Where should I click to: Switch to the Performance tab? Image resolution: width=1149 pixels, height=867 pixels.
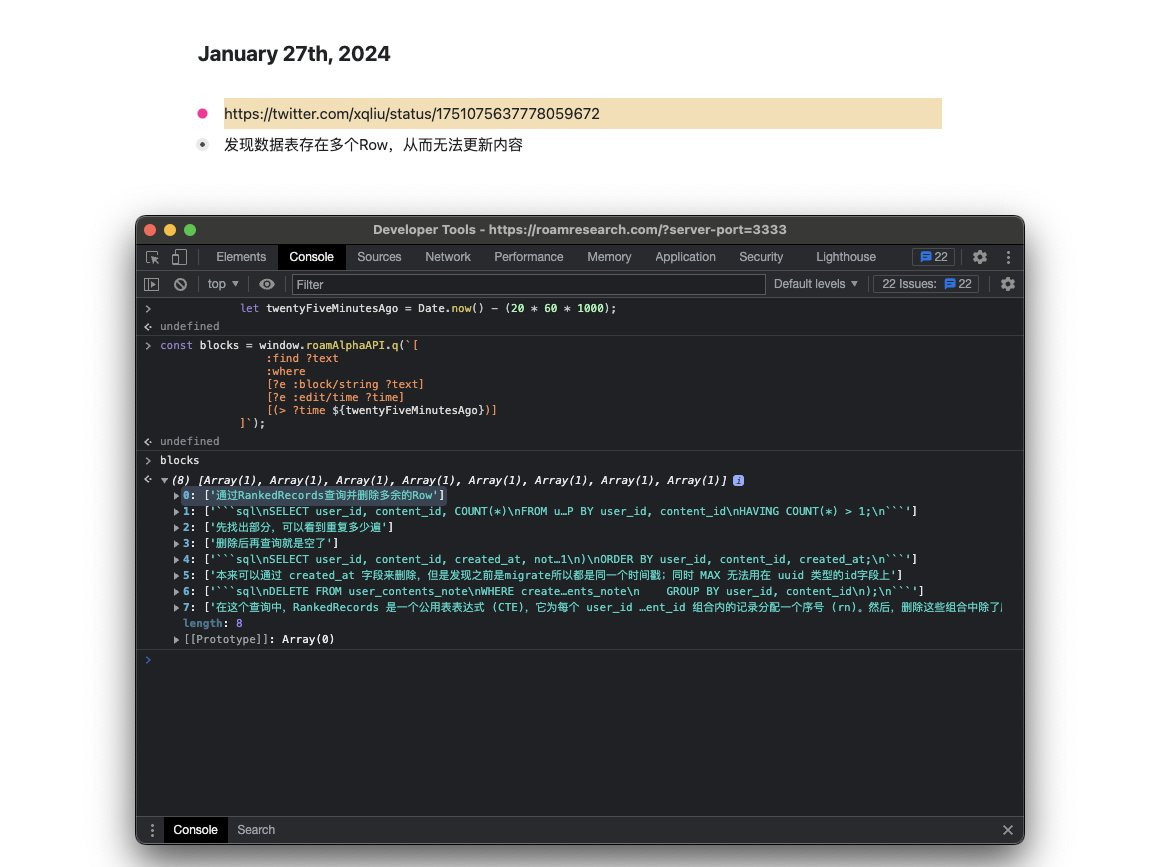[x=528, y=257]
